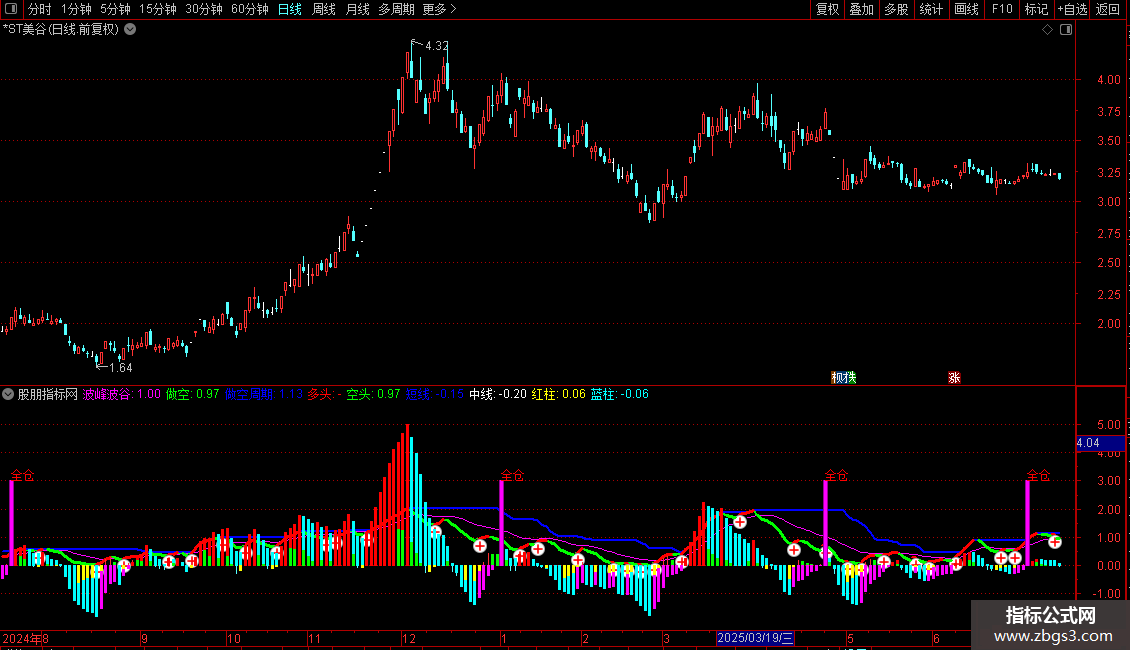
Task: Click the 标记 mark button
Action: click(1036, 9)
